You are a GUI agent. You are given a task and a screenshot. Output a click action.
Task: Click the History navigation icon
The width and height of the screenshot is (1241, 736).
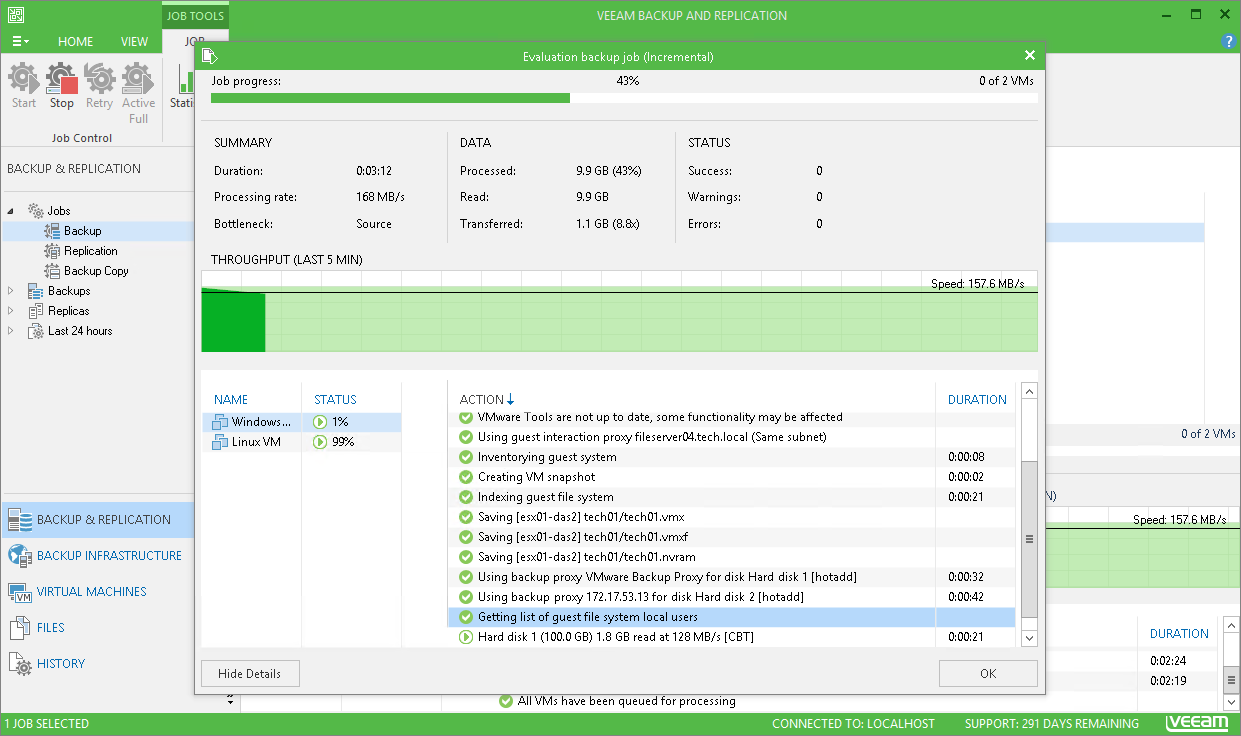[x=20, y=664]
